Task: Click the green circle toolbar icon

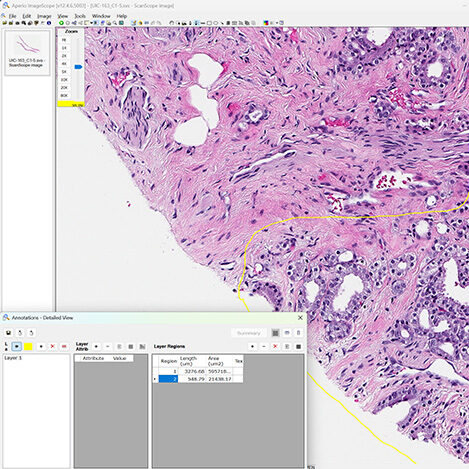Action: (x=61, y=23)
